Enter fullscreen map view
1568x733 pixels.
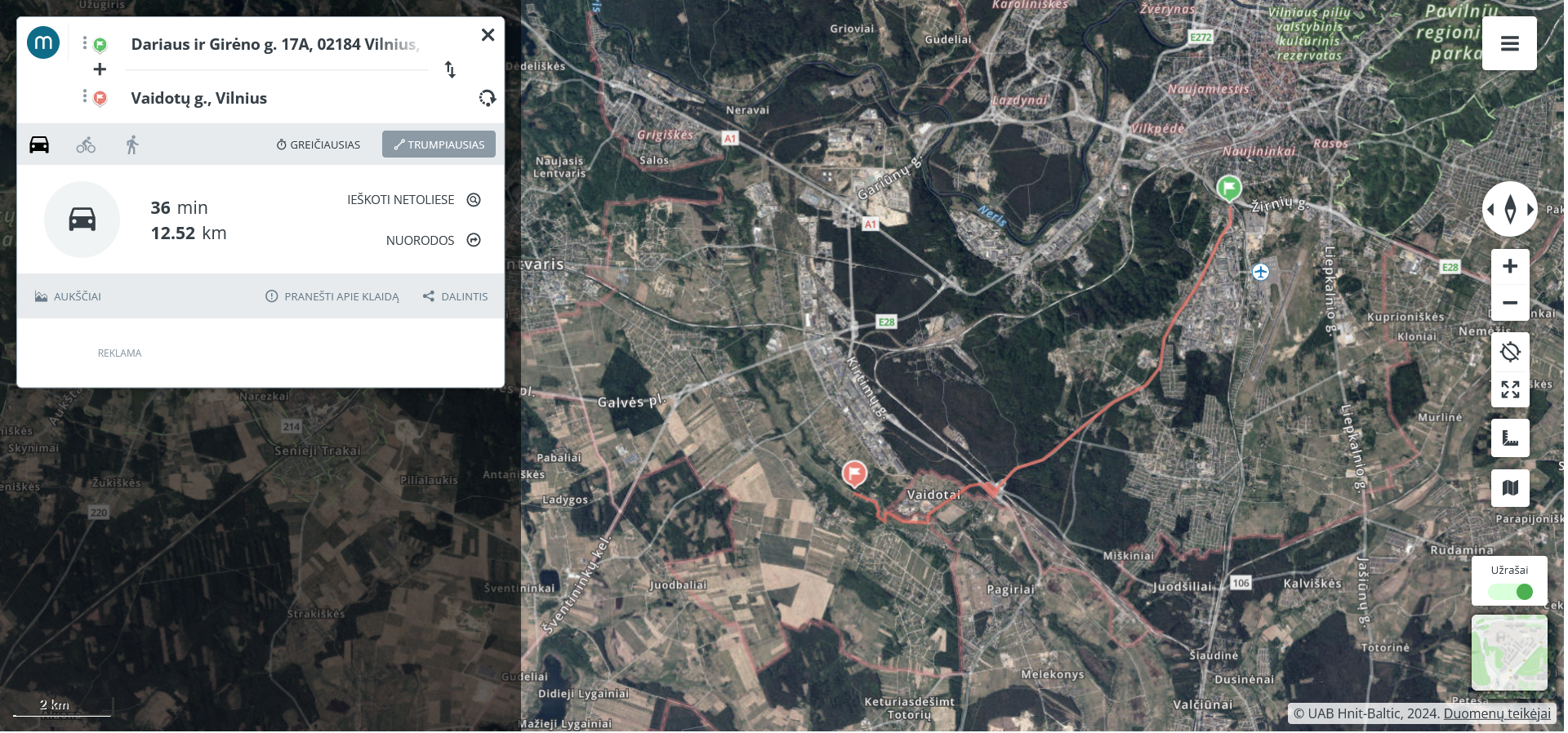pyautogui.click(x=1510, y=389)
